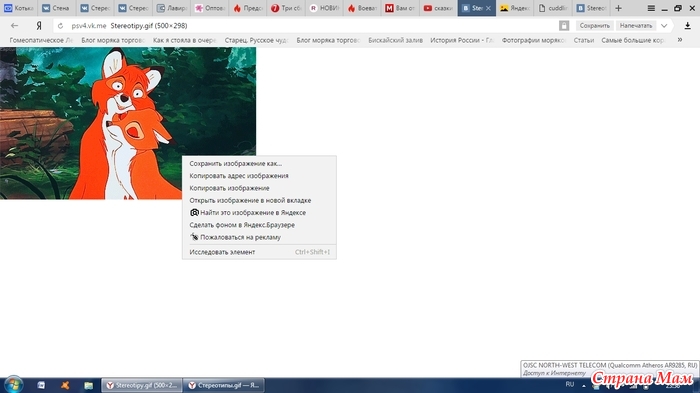700x393 pixels.
Task: Open bookmark Как я стояла в очере
Action: pos(184,40)
